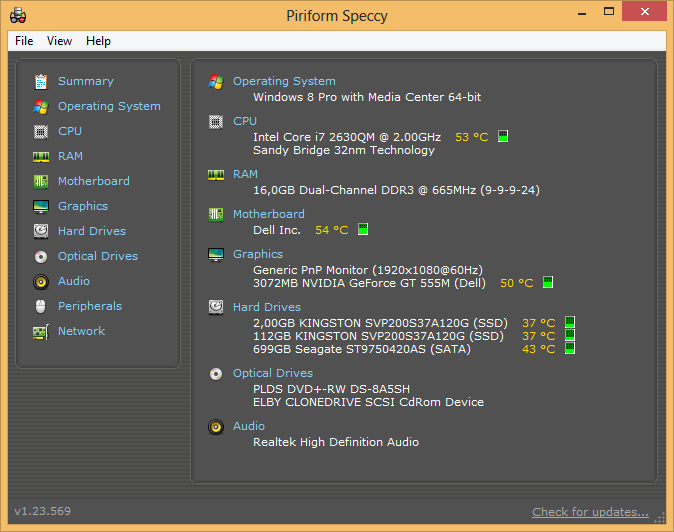Screen dimensions: 674x532
Task: Click the CPU chip icon in sidebar
Action: 41,131
